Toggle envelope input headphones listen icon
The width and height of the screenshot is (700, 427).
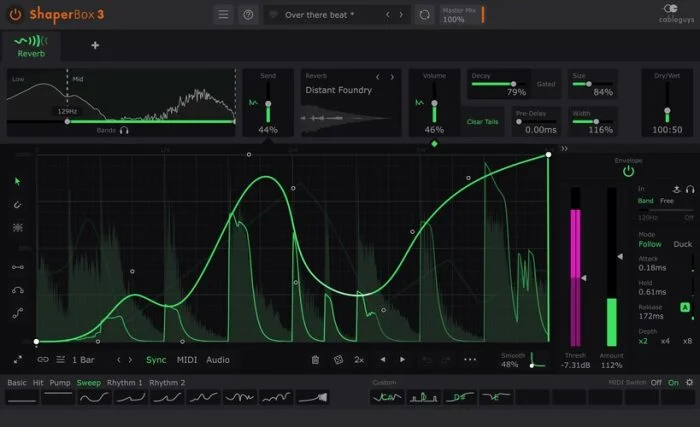click(690, 189)
